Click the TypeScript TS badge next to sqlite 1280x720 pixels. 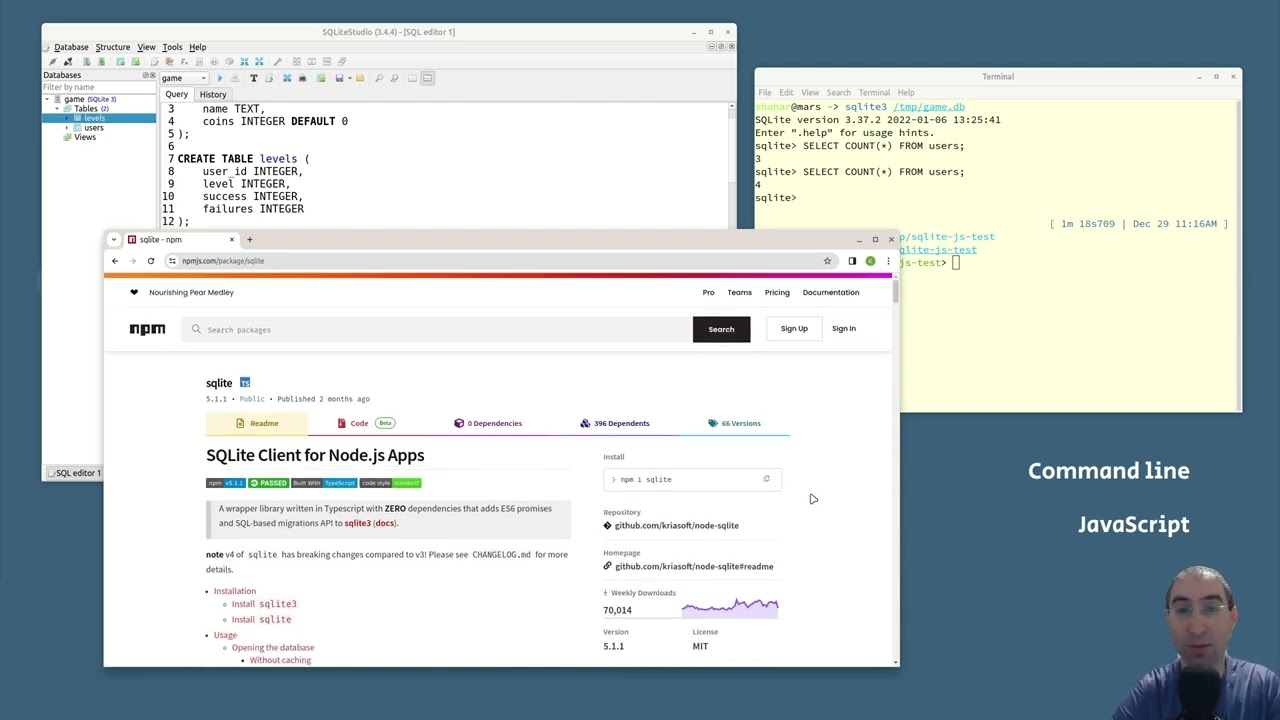point(245,383)
